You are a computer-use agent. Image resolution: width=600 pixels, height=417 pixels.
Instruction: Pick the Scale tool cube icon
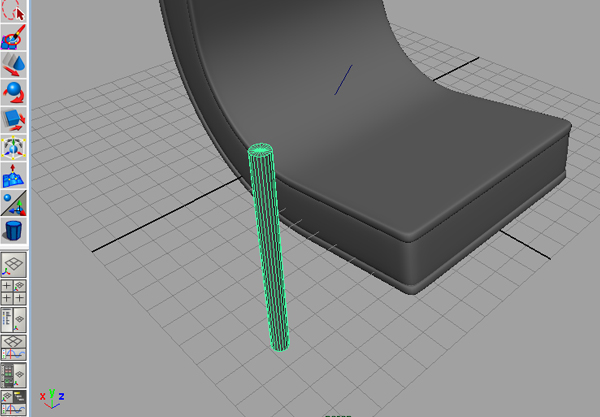tap(13, 121)
